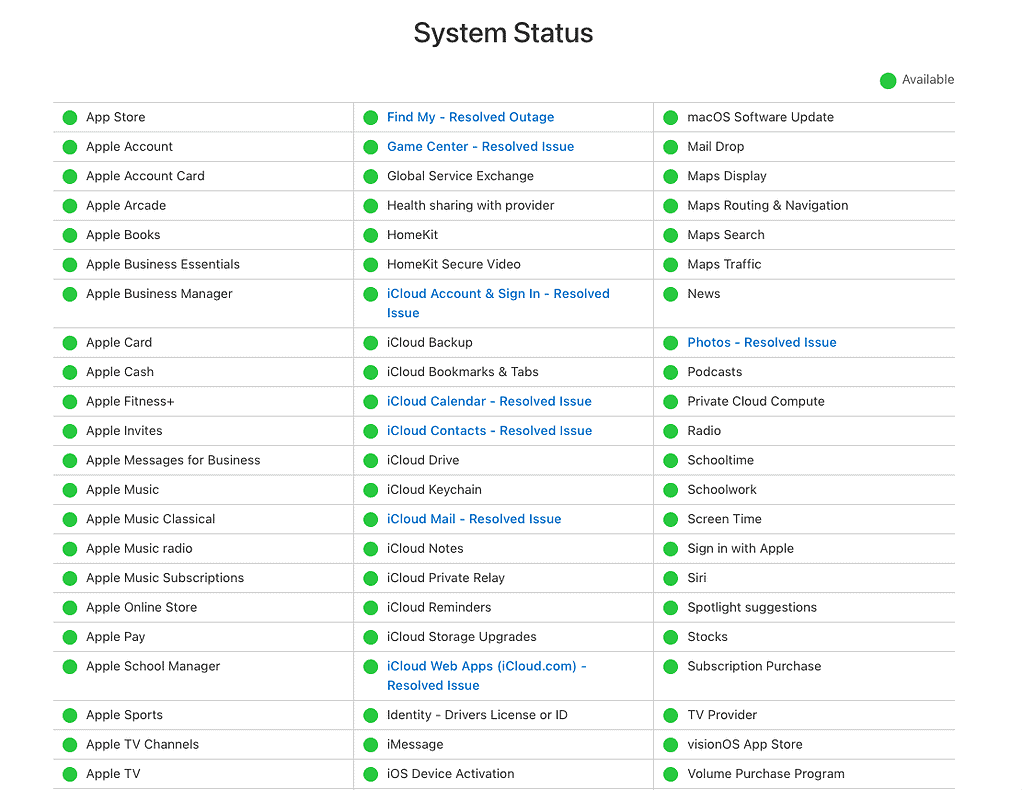Screen dimensions: 1023x790
Task: Click green status dot beside Photos
Action: (671, 343)
